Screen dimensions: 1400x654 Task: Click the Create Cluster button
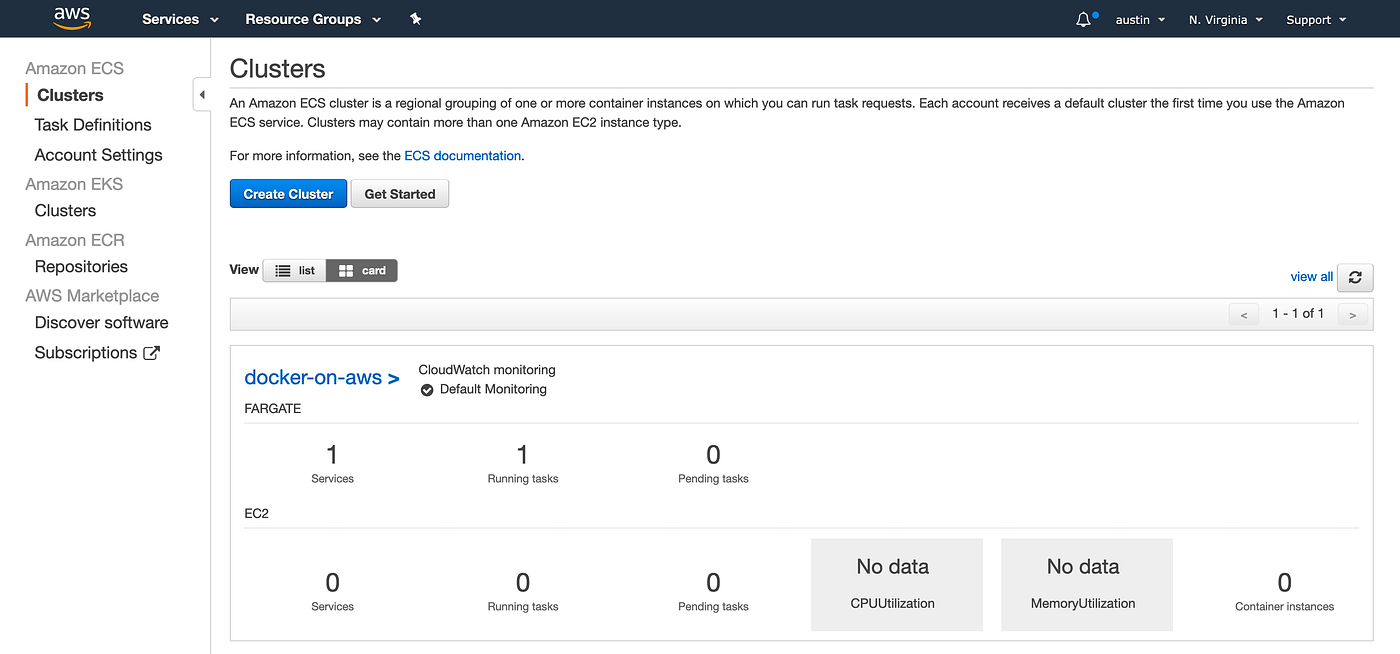pyautogui.click(x=288, y=193)
